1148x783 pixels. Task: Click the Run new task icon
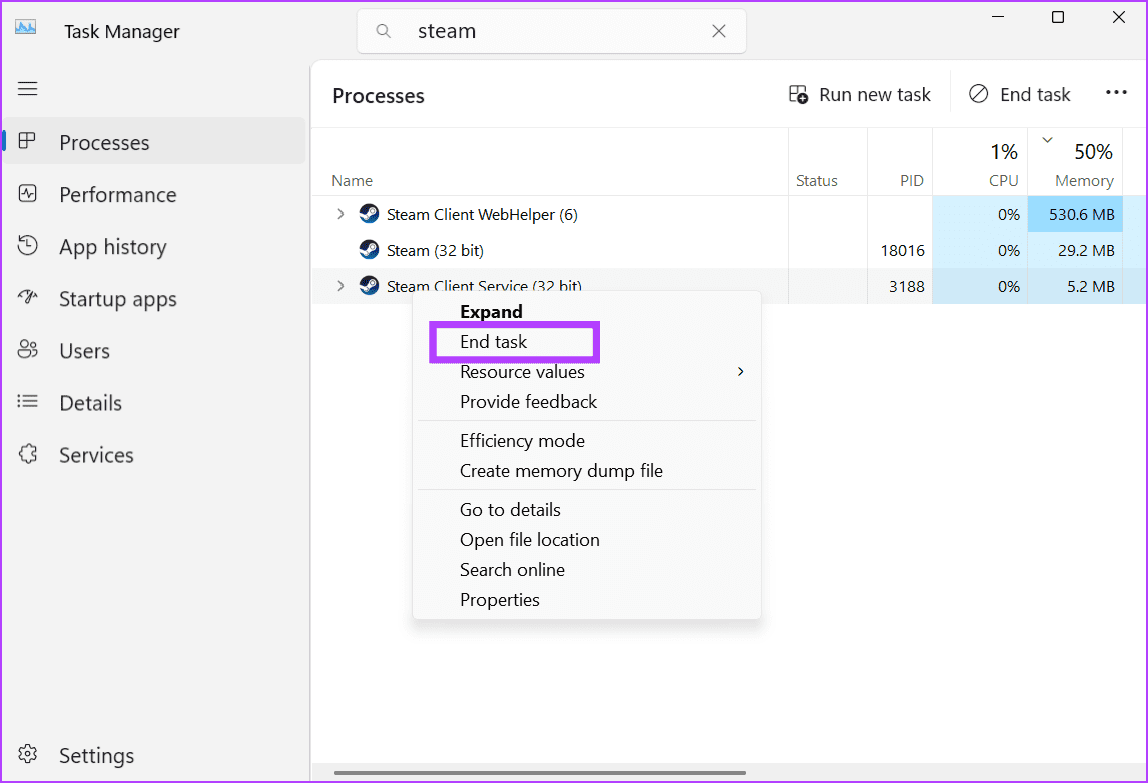pyautogui.click(x=798, y=94)
